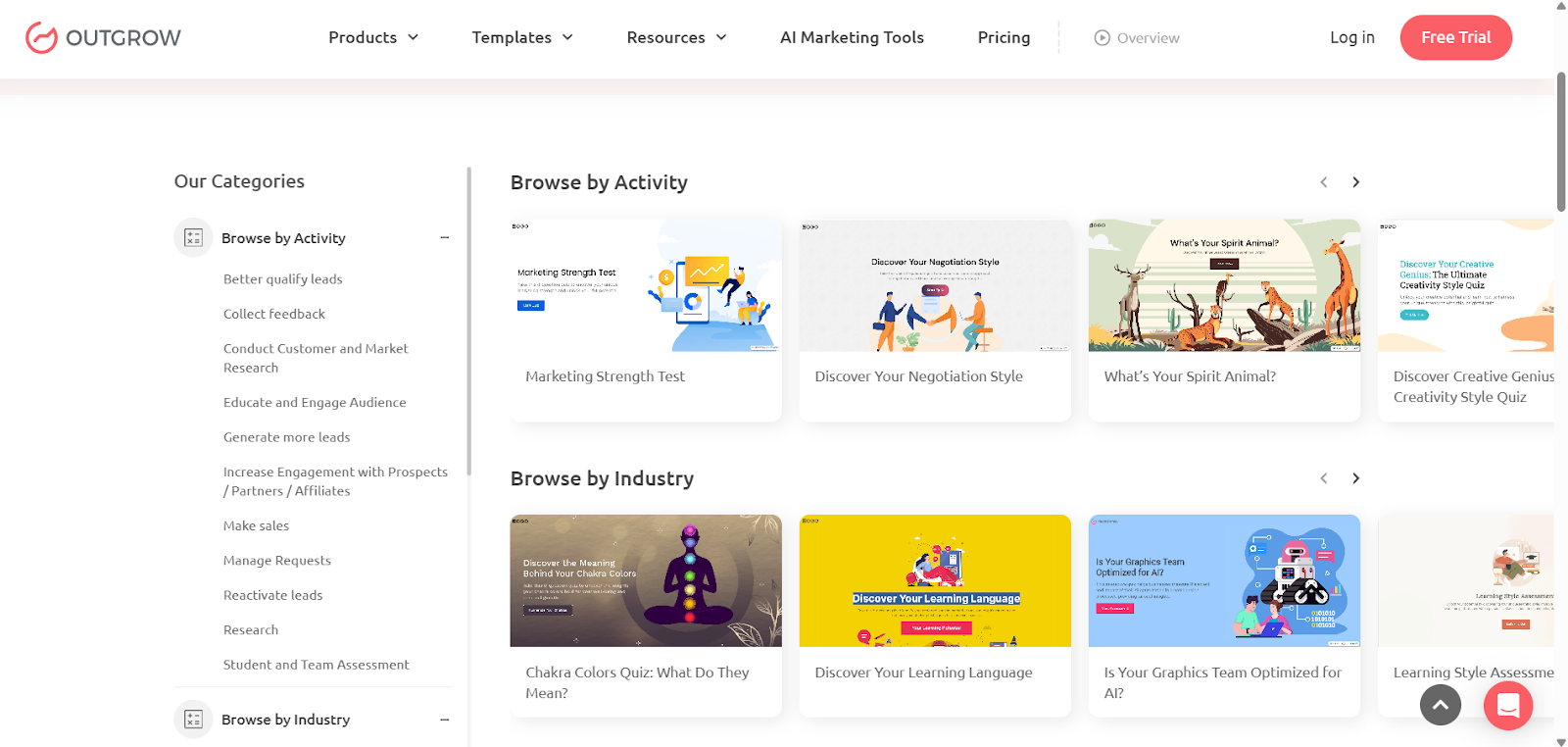The image size is (1568, 747).
Task: Open the chat support bubble icon
Action: (1507, 705)
